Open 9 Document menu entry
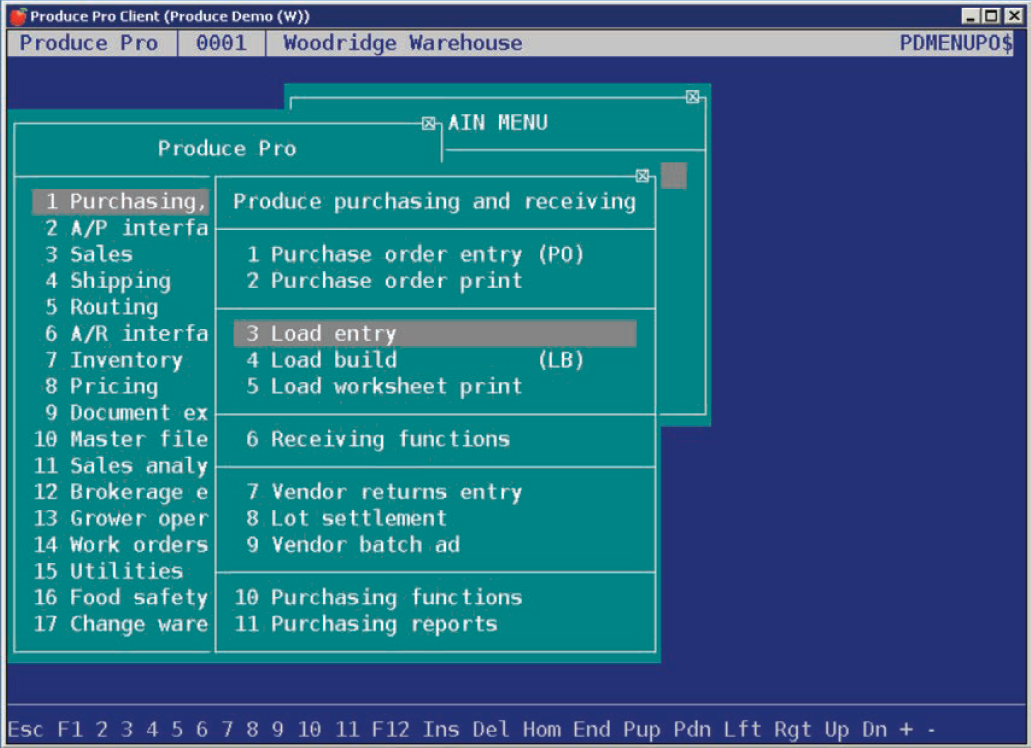This screenshot has width=1031, height=748. [126, 413]
